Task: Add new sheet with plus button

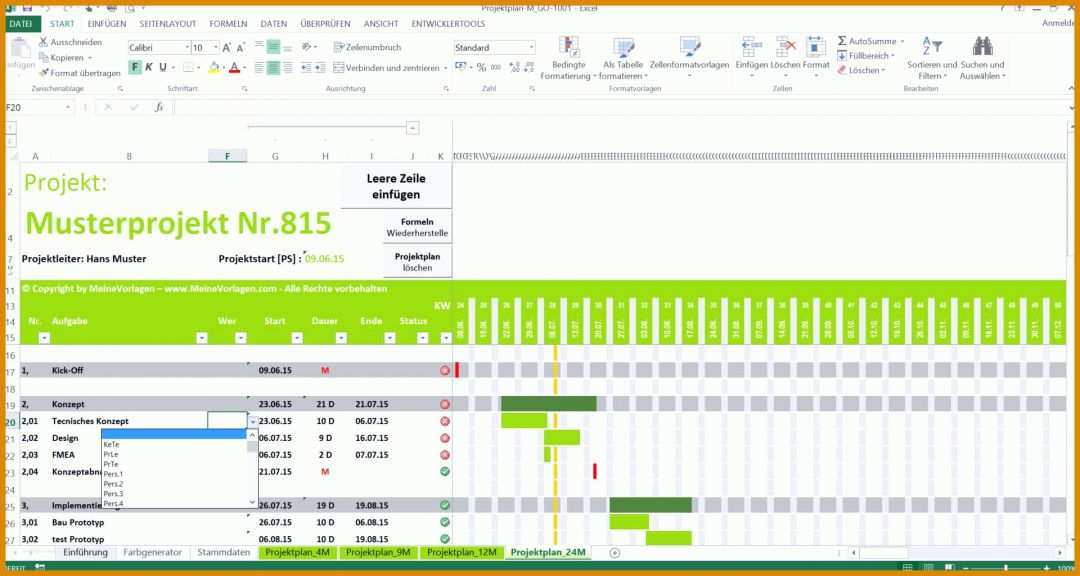Action: click(x=614, y=553)
